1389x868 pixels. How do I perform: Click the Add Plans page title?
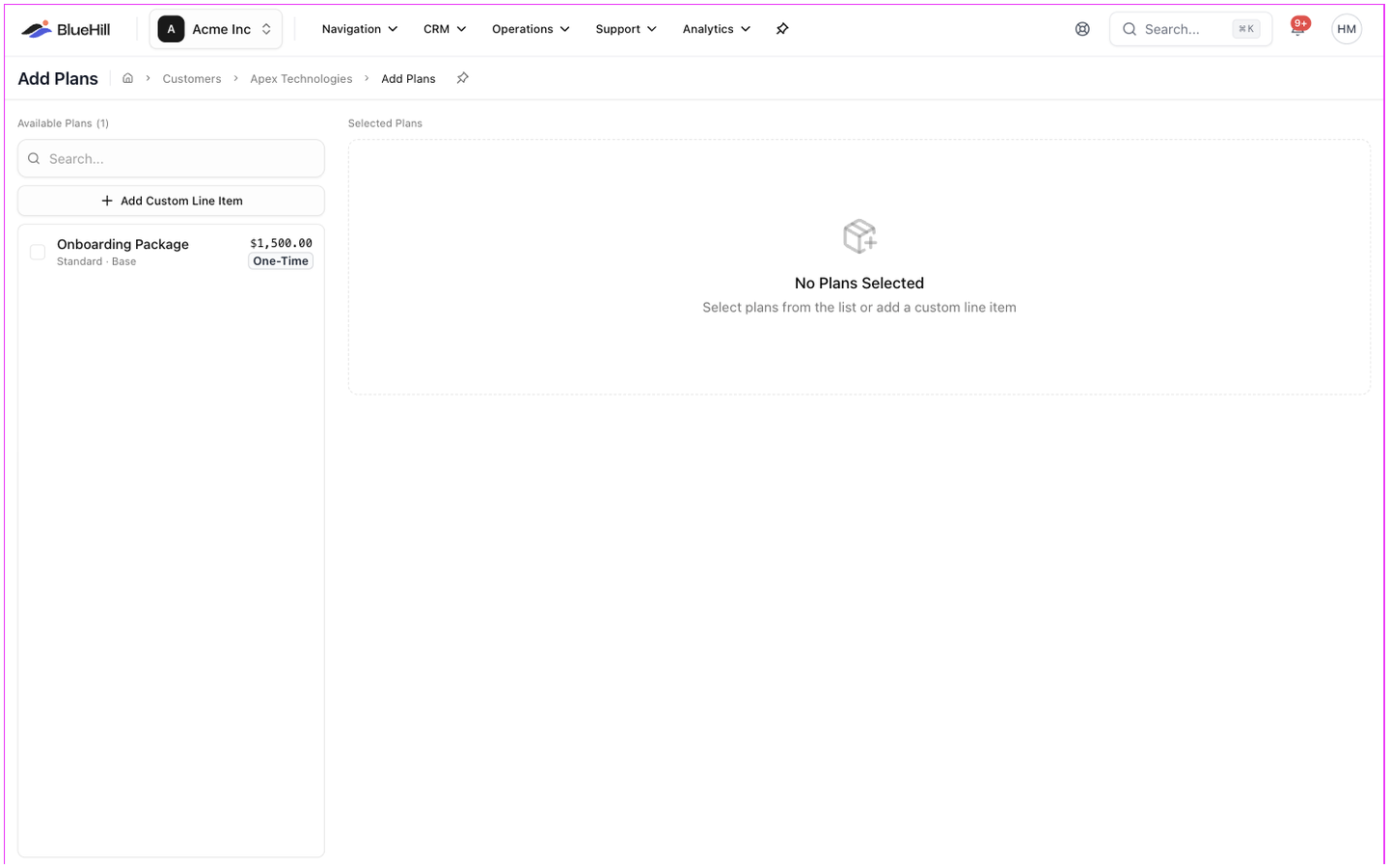click(x=58, y=79)
